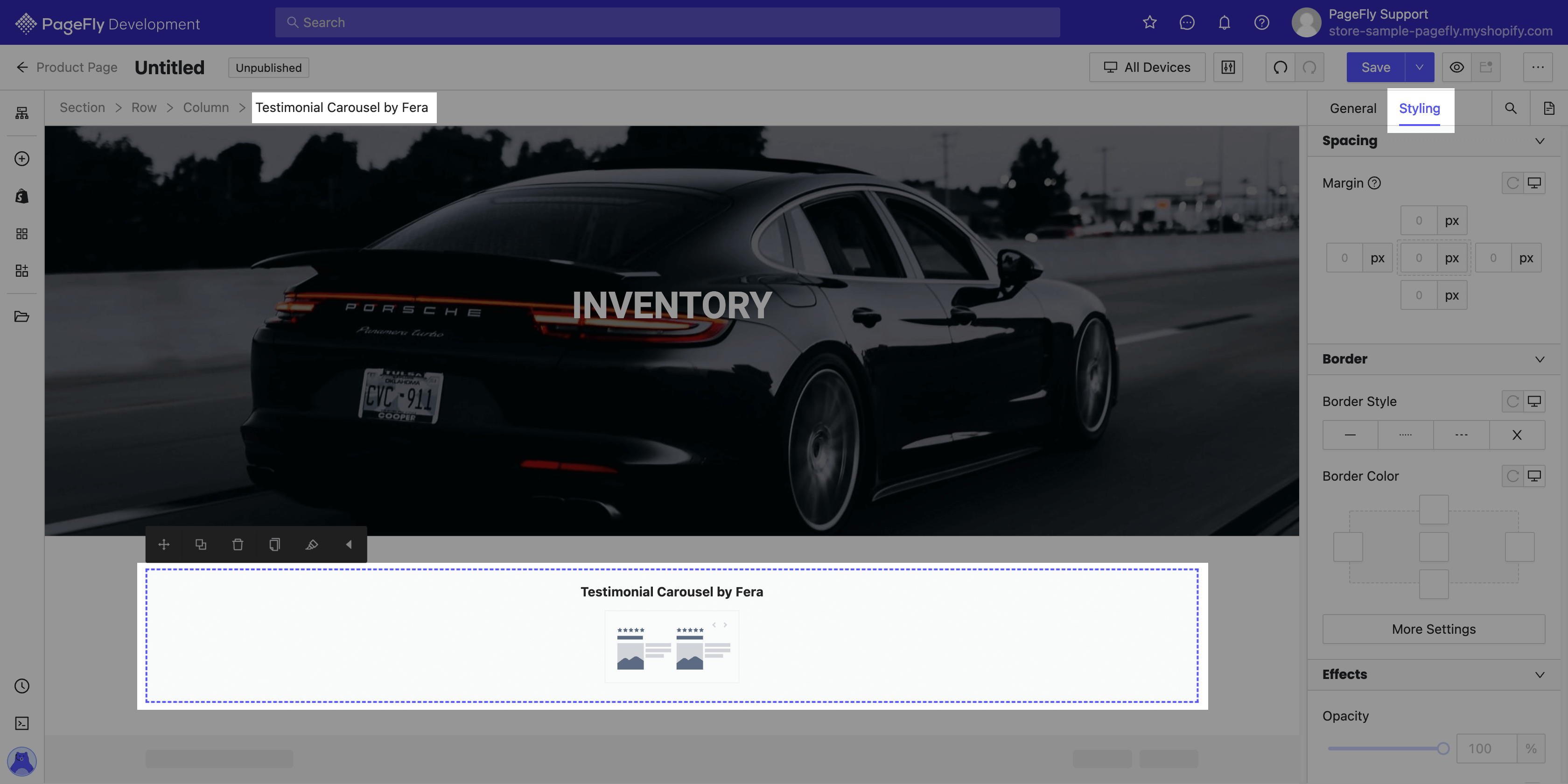Click More Settings button

[1434, 629]
